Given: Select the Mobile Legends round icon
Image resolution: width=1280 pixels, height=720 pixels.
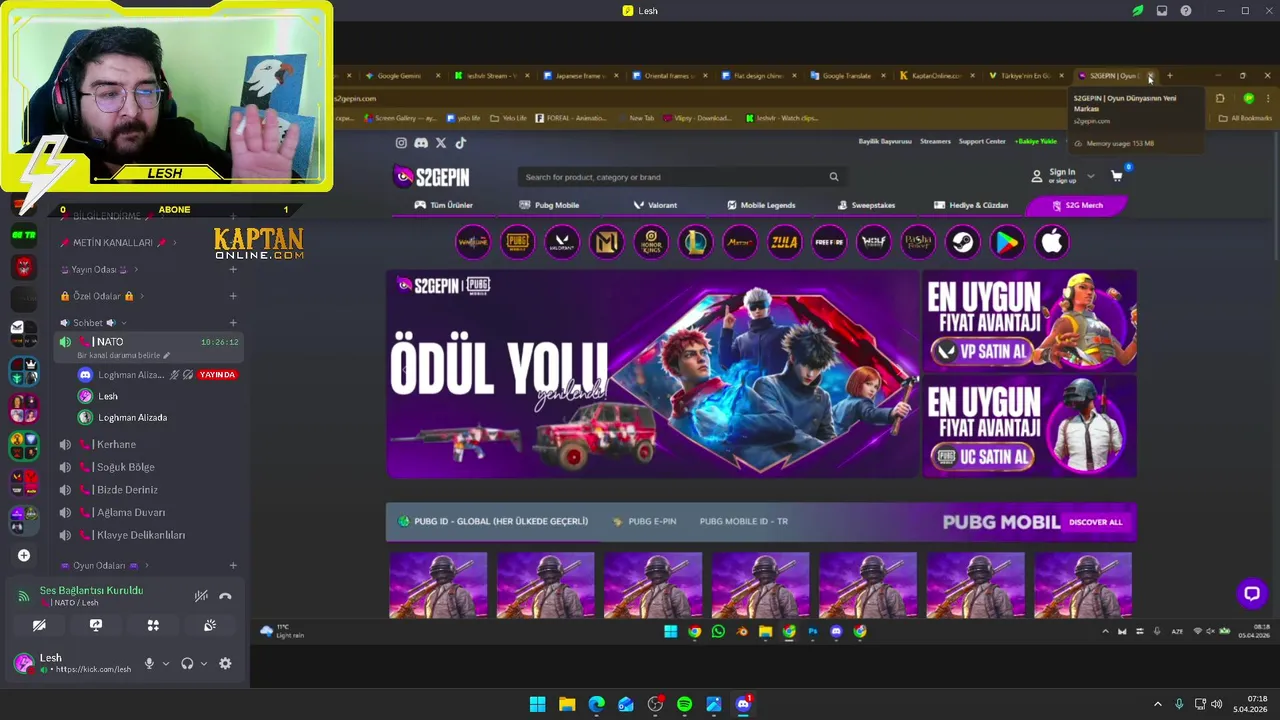Looking at the screenshot, I should click(x=607, y=242).
